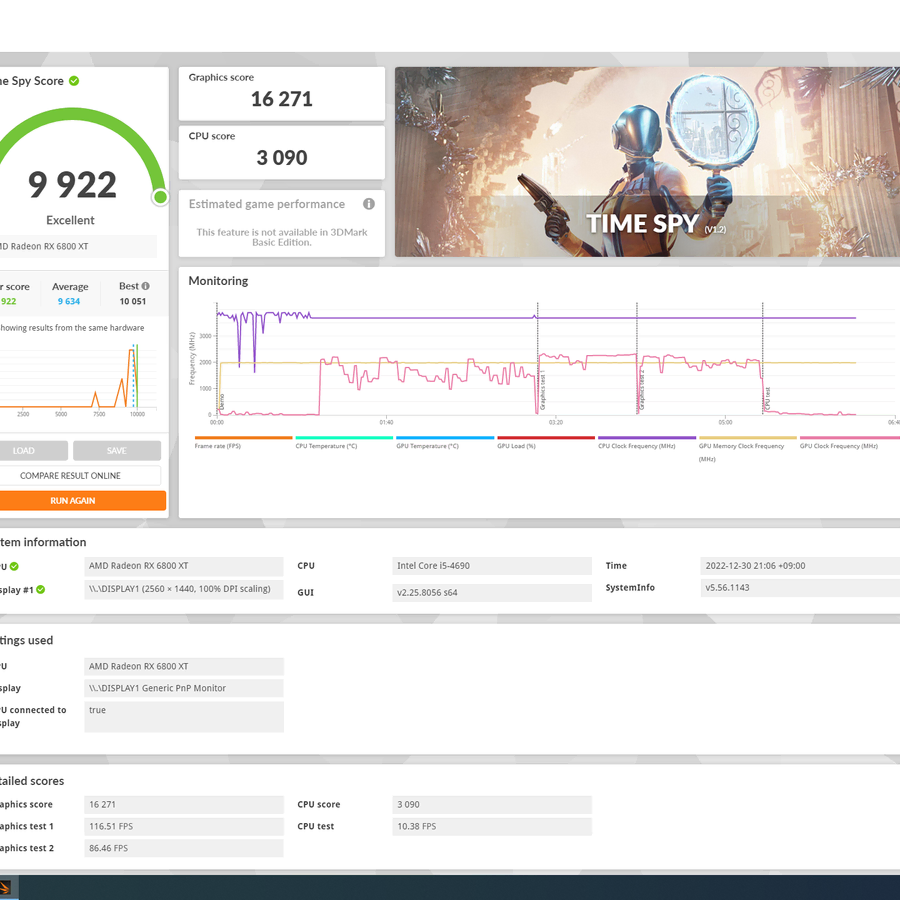Click COMPARE RESULT ONLINE button
900x900 pixels.
(x=79, y=475)
